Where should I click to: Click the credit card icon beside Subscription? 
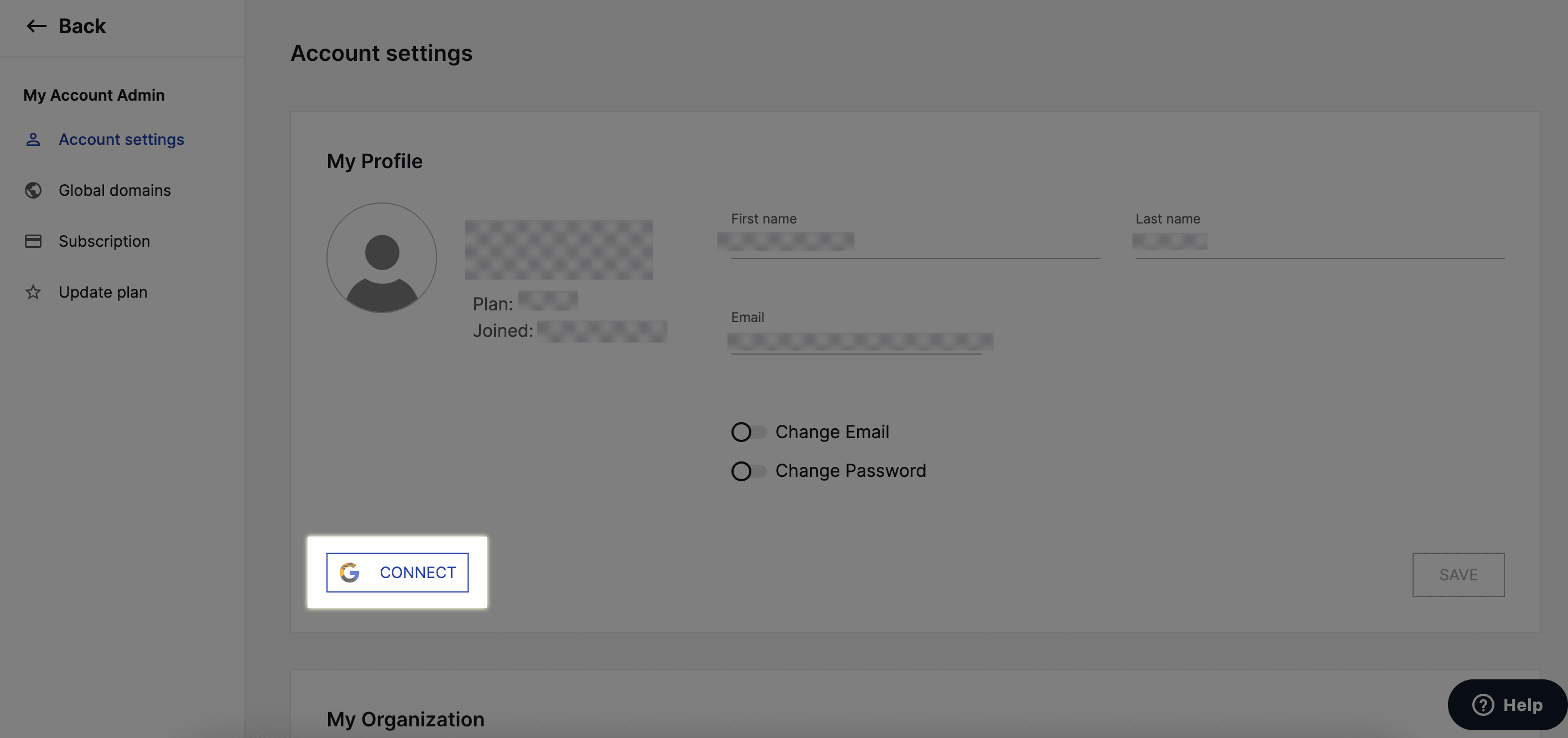click(x=33, y=242)
